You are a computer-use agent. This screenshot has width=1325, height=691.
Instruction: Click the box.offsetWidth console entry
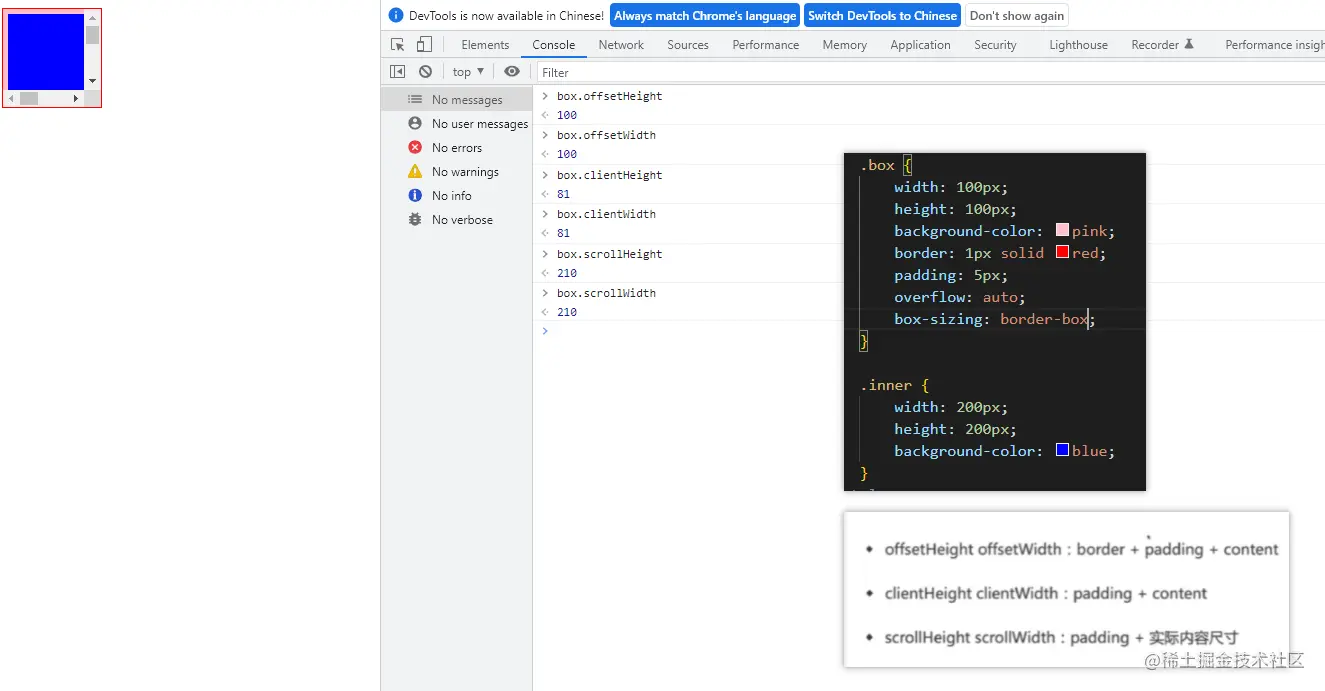point(606,135)
